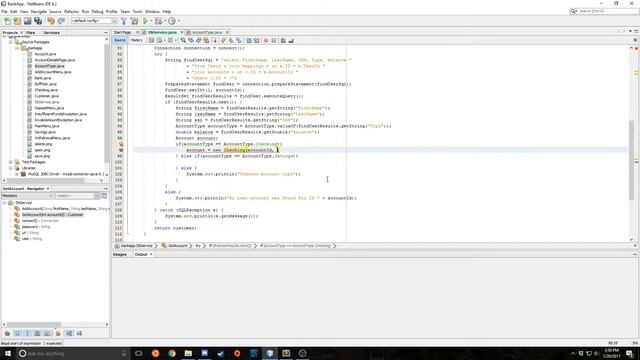Click the red error glyph beside line 98
The height and width of the screenshot is (360, 640).
tap(121, 150)
